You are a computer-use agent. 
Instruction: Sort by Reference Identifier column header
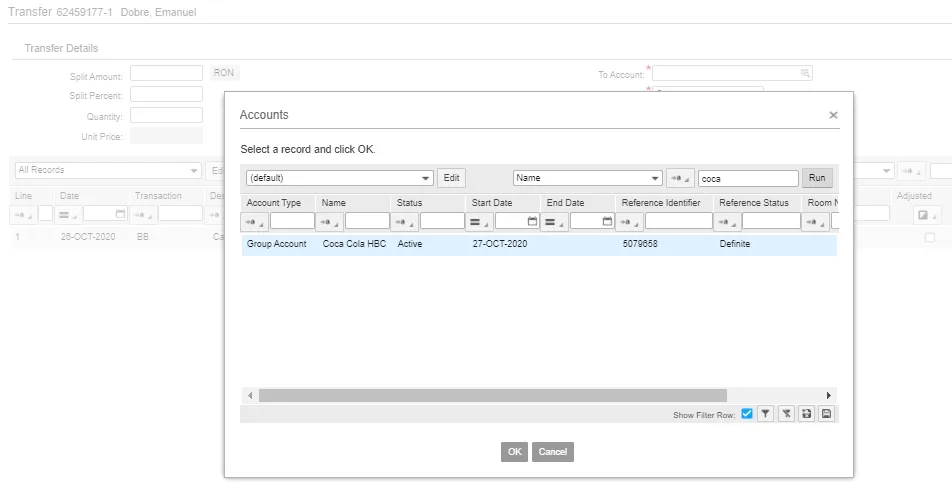(661, 203)
